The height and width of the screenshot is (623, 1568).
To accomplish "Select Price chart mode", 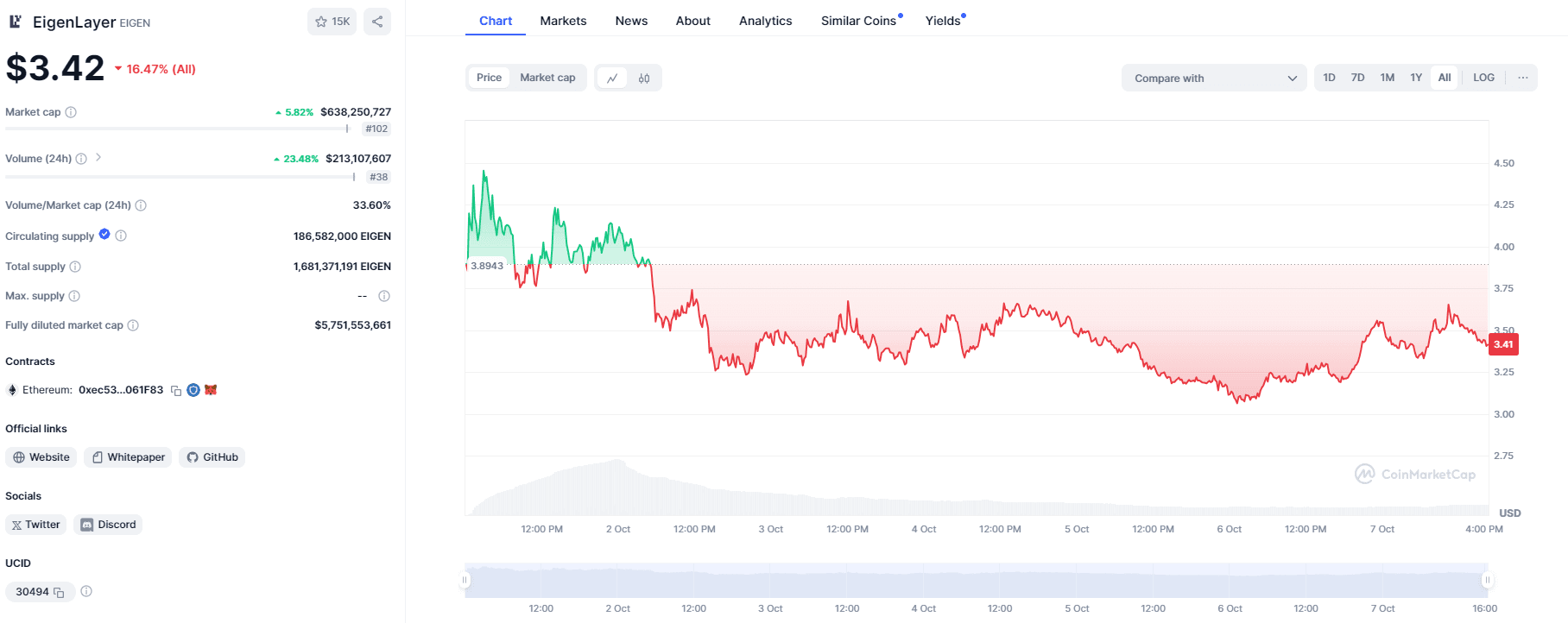I will [489, 78].
